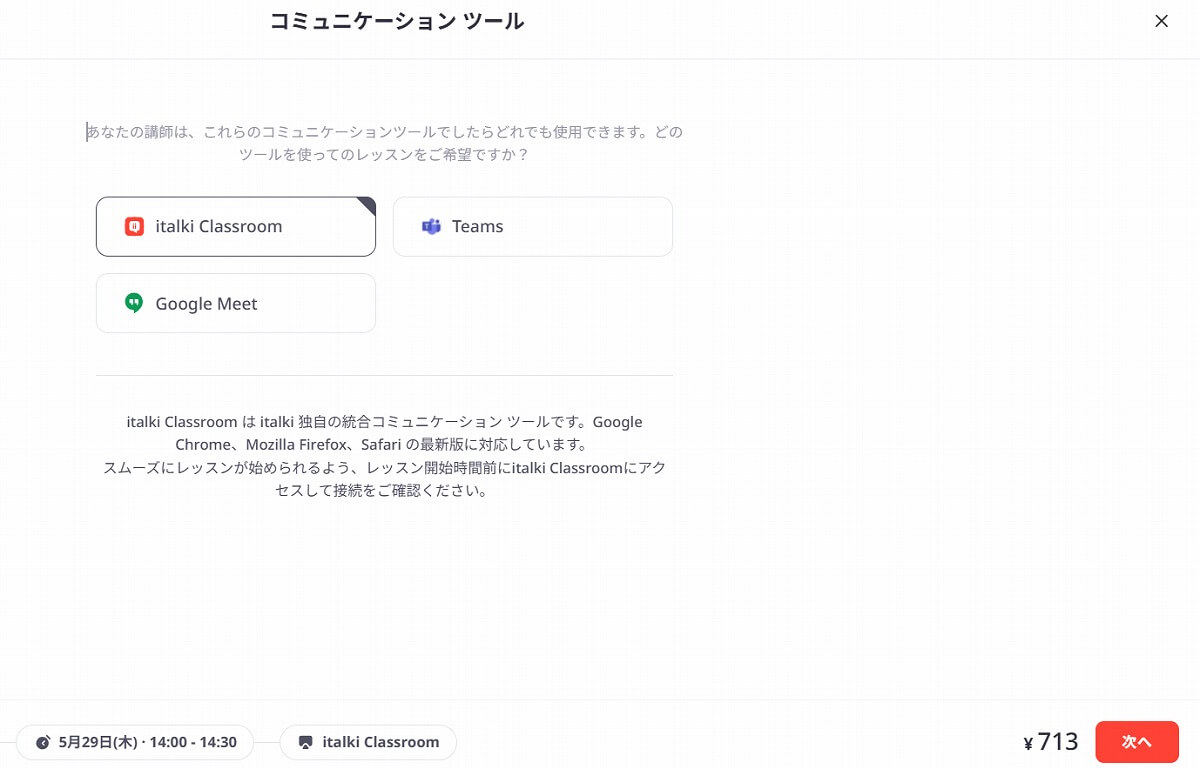Viewport: 1200px width, 769px height.
Task: Close the communication tool dialog
Action: tap(1161, 21)
